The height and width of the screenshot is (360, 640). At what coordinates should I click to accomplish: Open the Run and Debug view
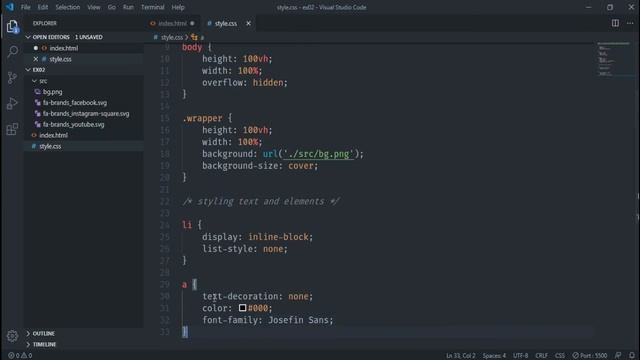[12, 103]
